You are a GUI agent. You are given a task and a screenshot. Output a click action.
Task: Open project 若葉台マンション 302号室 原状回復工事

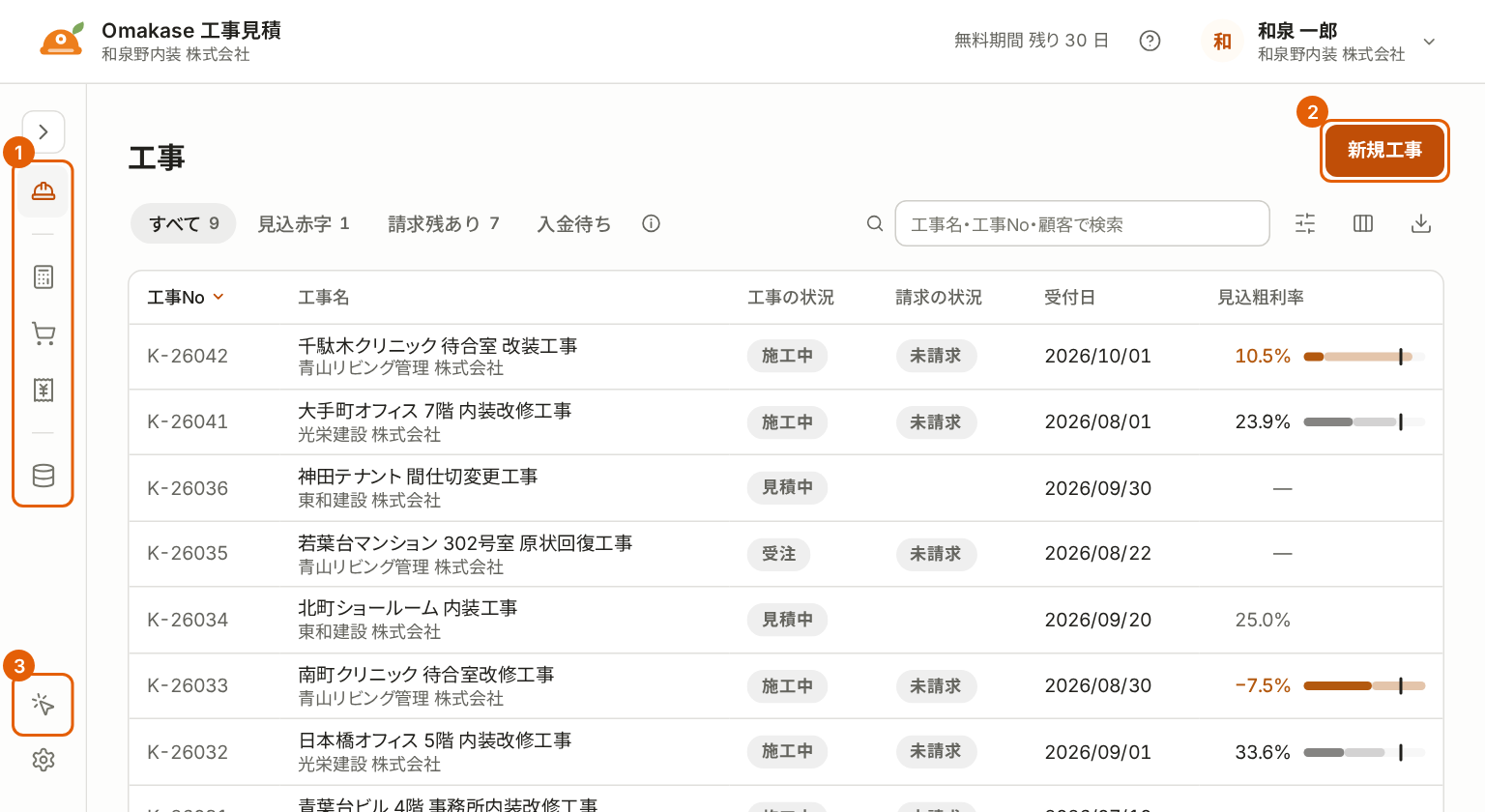pyautogui.click(x=465, y=543)
